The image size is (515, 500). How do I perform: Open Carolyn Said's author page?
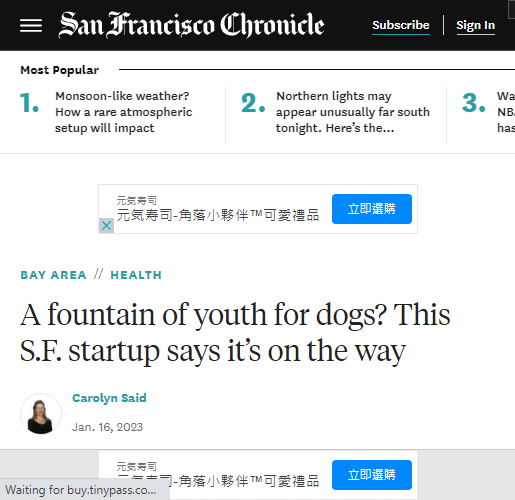click(x=109, y=398)
